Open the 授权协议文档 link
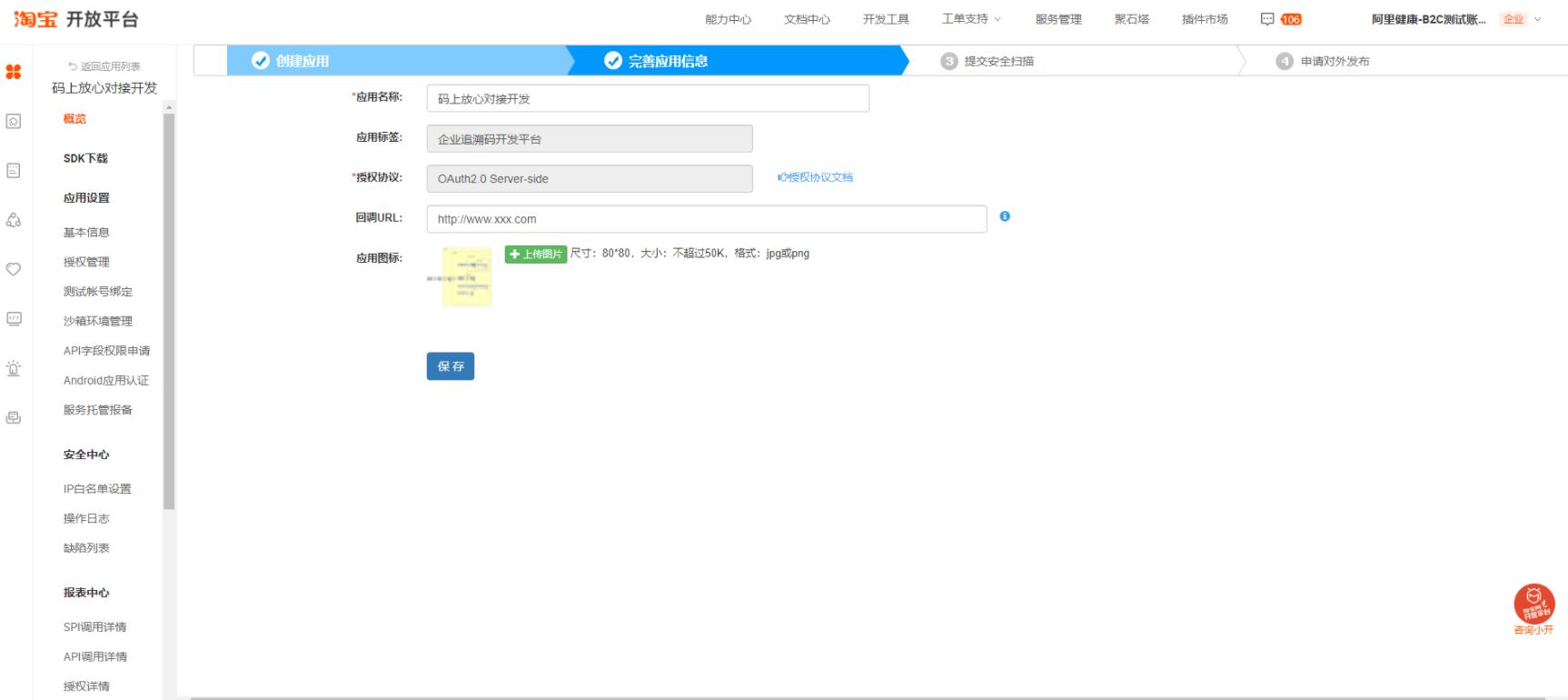The height and width of the screenshot is (700, 1568). [x=816, y=177]
